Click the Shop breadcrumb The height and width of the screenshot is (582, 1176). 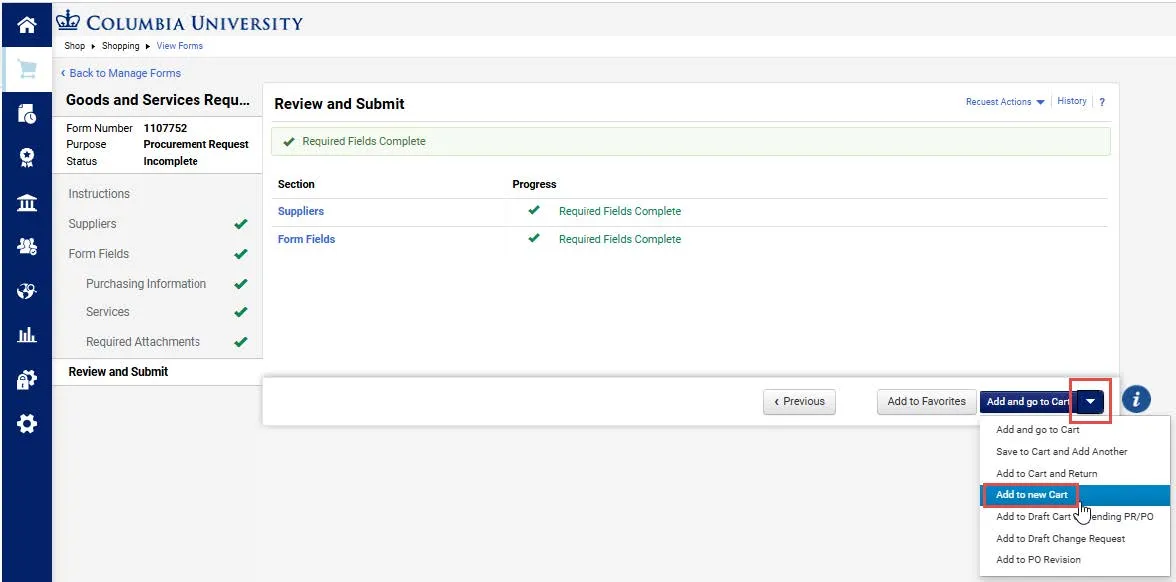(74, 46)
